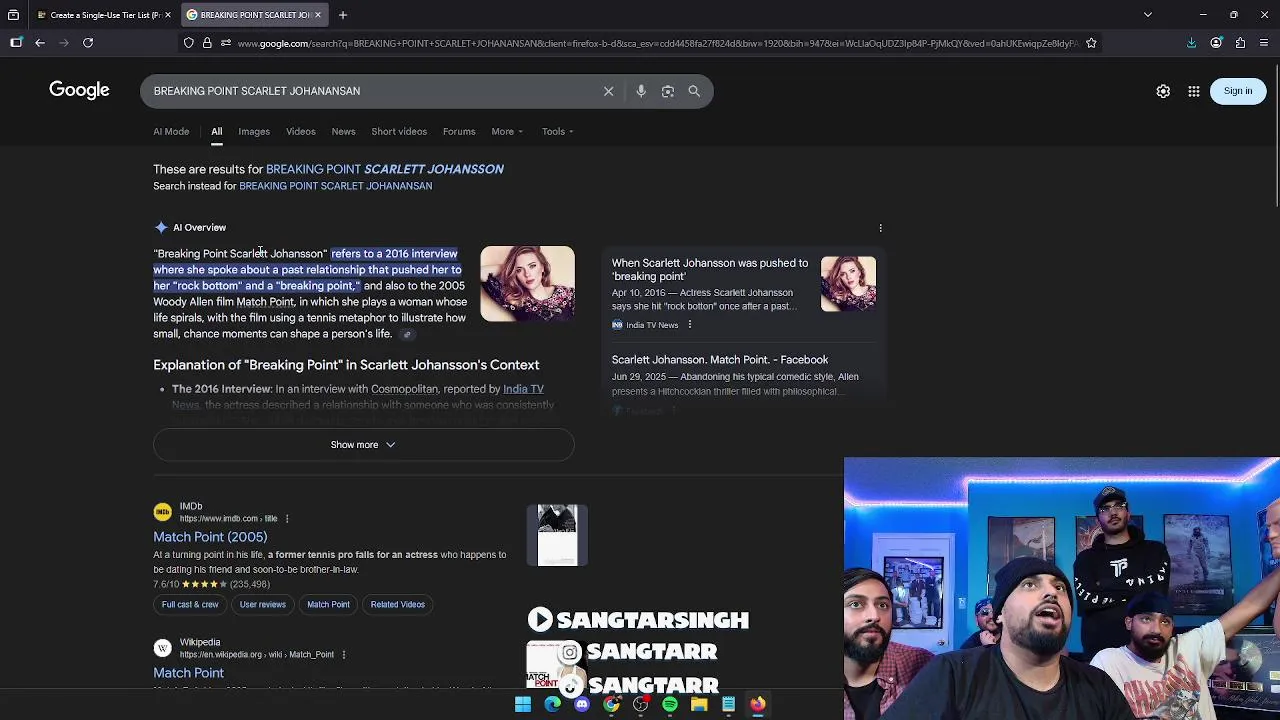This screenshot has width=1280, height=720.
Task: Select the Forums results tab
Action: (x=459, y=132)
